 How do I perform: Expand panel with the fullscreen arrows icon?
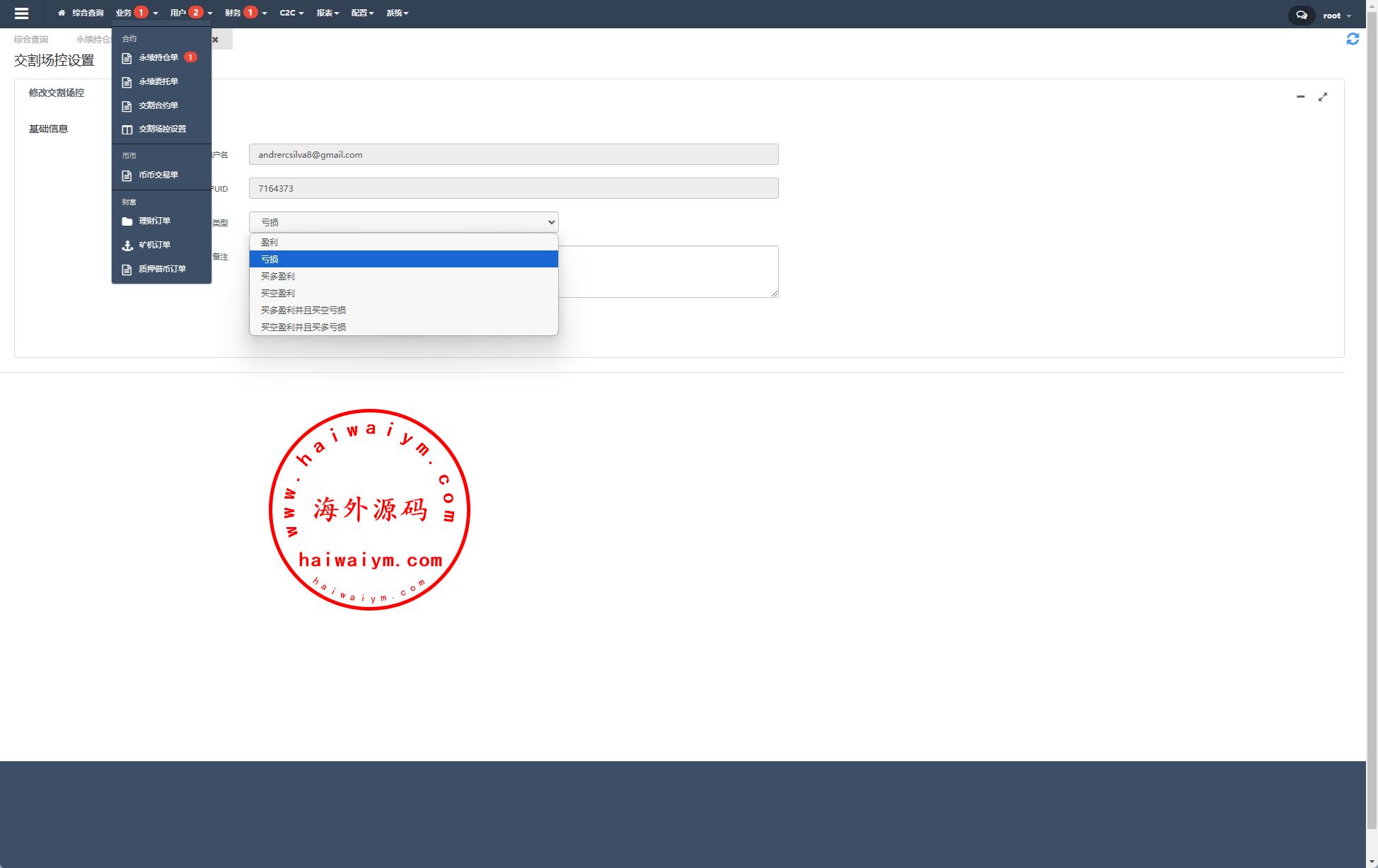point(1322,97)
